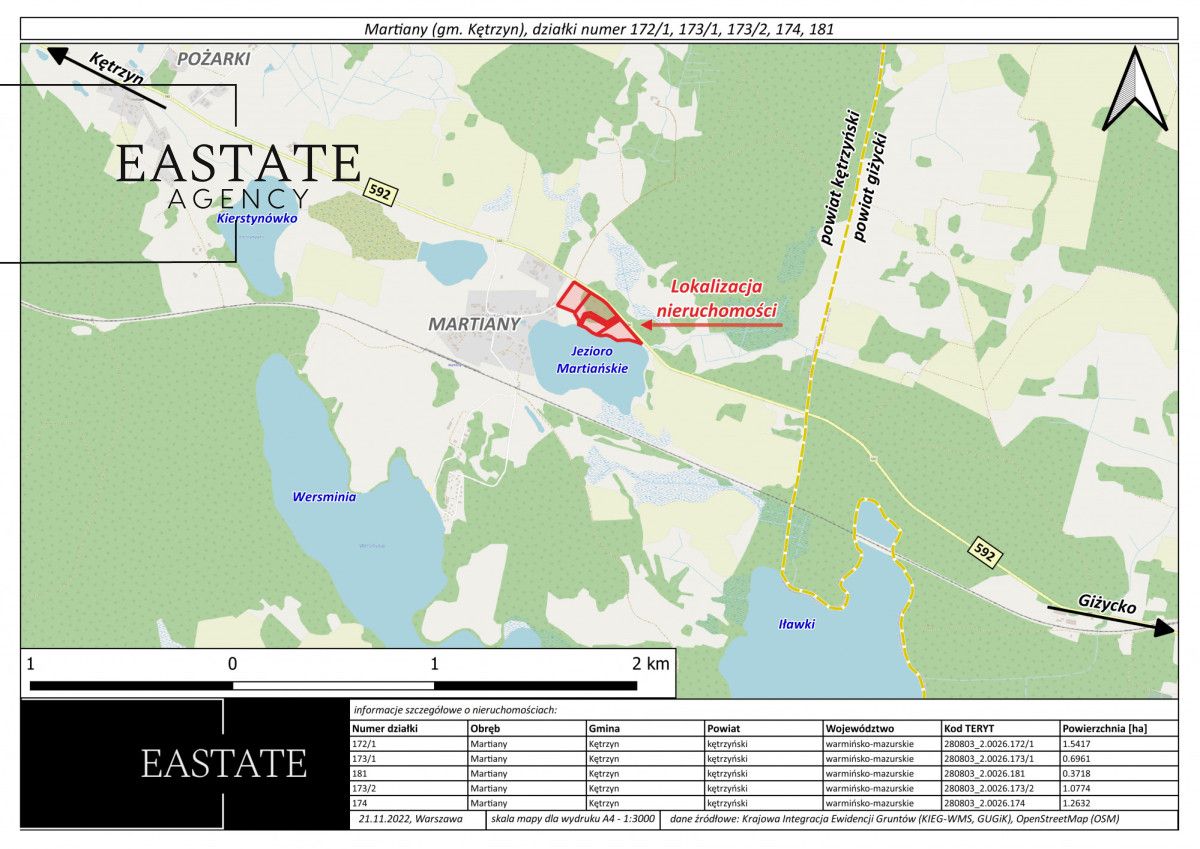Click area value '0.3718'
This screenshot has width=1200, height=849.
pos(1078,774)
